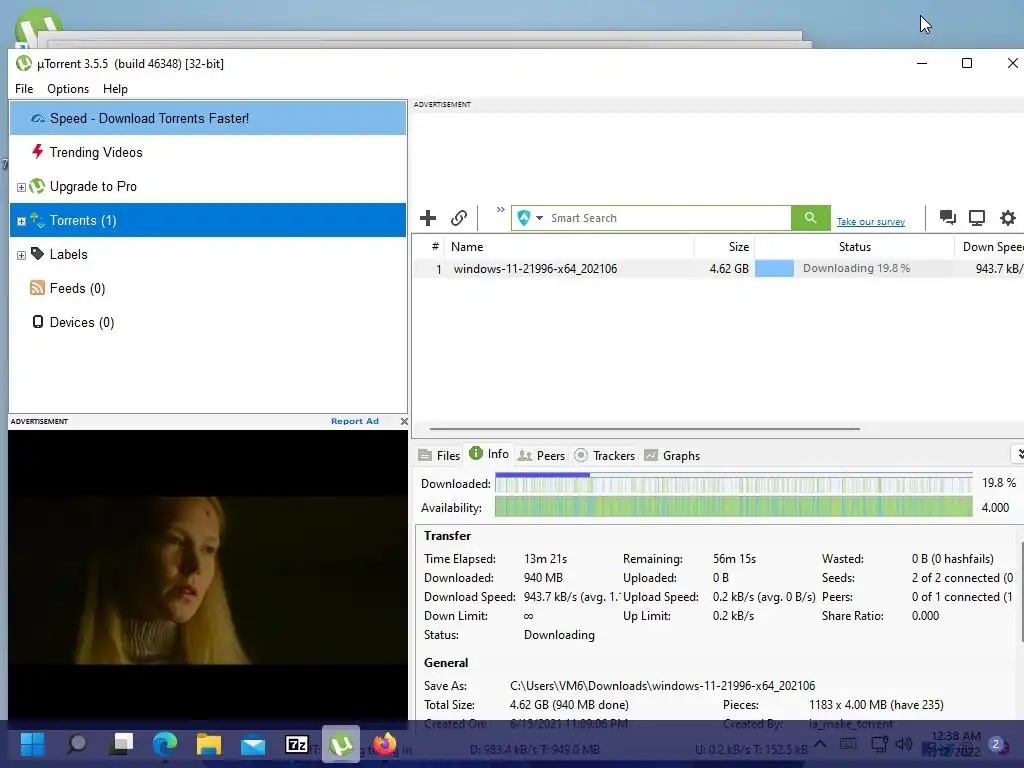Close the left advertisement panel
Image resolution: width=1024 pixels, height=768 pixels.
404,421
